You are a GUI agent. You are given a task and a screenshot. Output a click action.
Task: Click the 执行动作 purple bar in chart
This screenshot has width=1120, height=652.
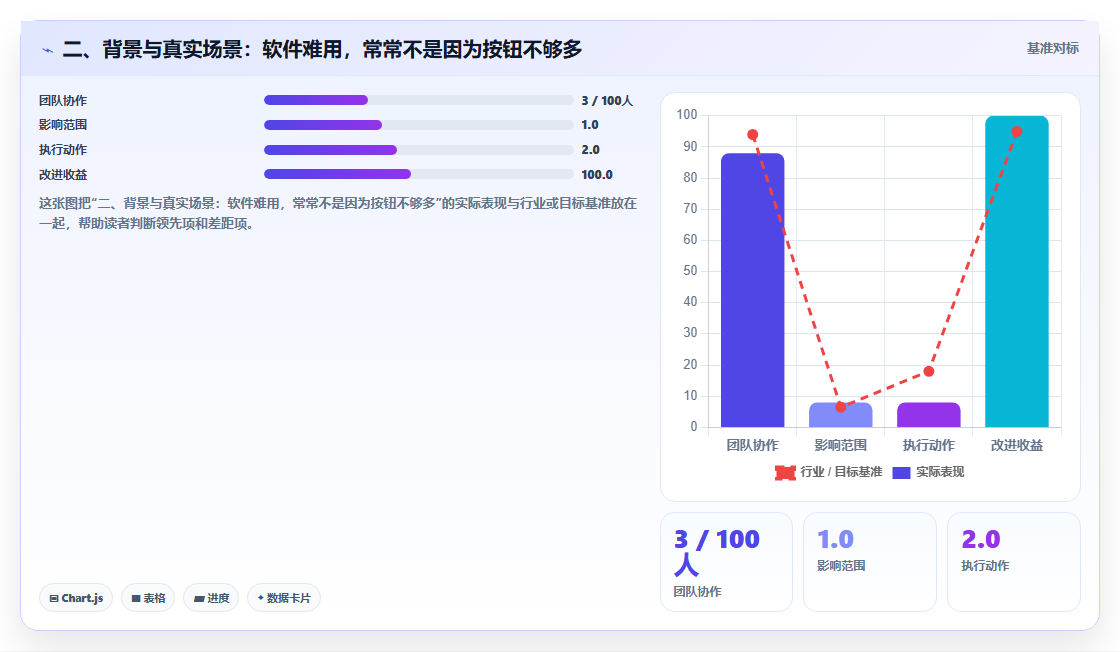point(929,415)
